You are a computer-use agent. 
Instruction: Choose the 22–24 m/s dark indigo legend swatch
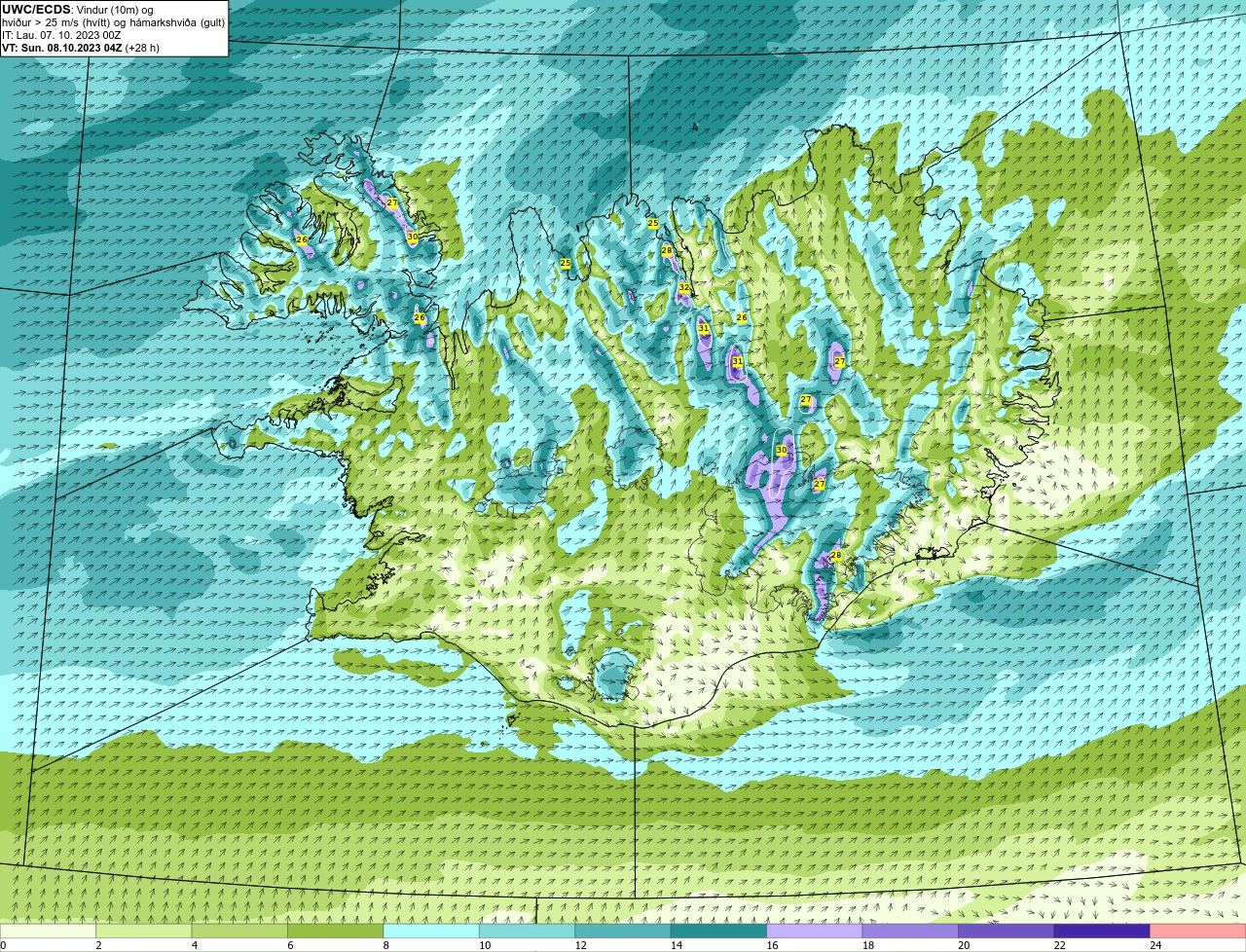pos(1102,932)
